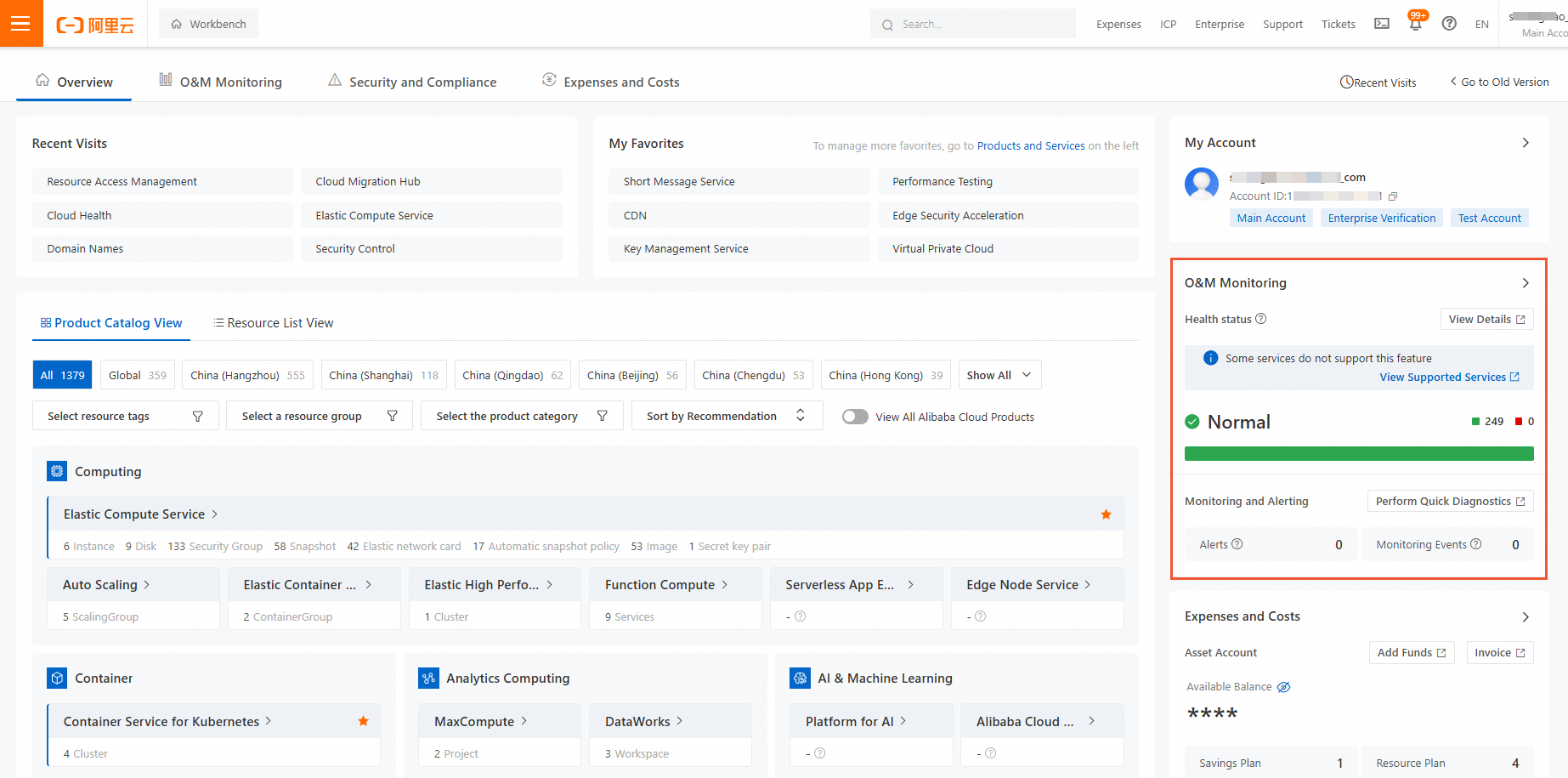Expand O&M Monitoring panel arrow
The width and height of the screenshot is (1568, 778).
click(x=1526, y=283)
